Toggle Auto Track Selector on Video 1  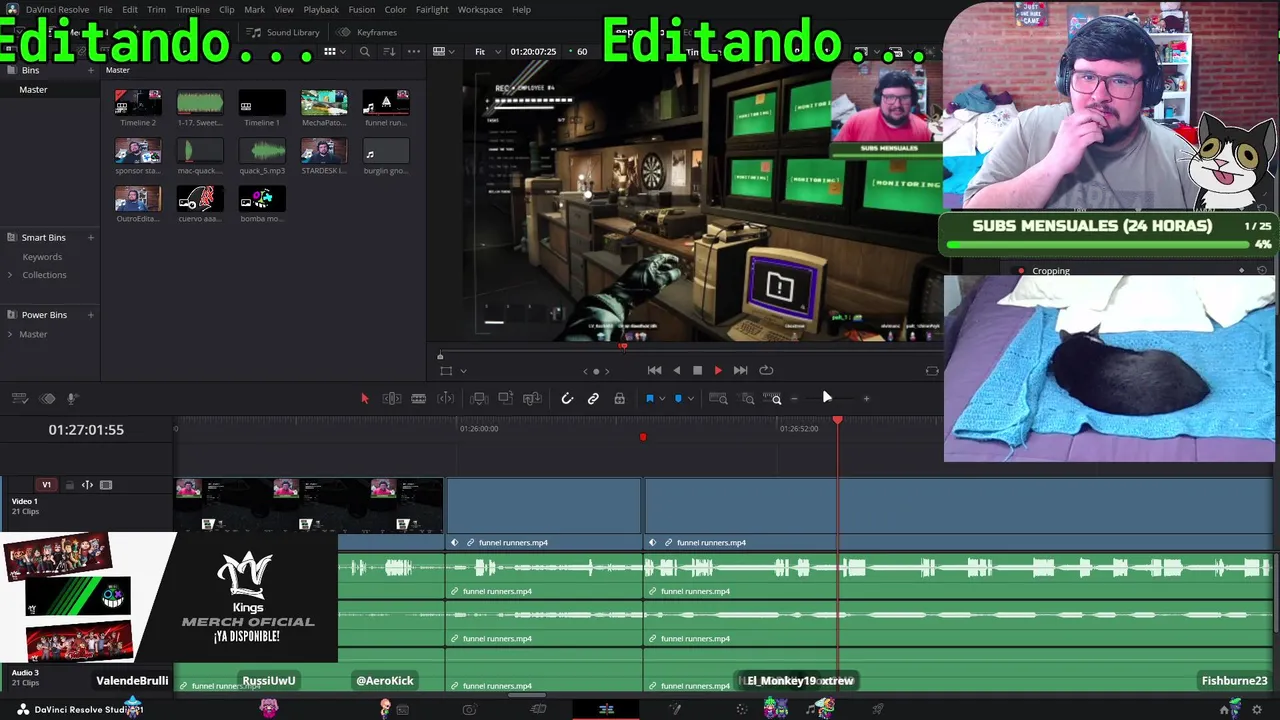tap(87, 485)
